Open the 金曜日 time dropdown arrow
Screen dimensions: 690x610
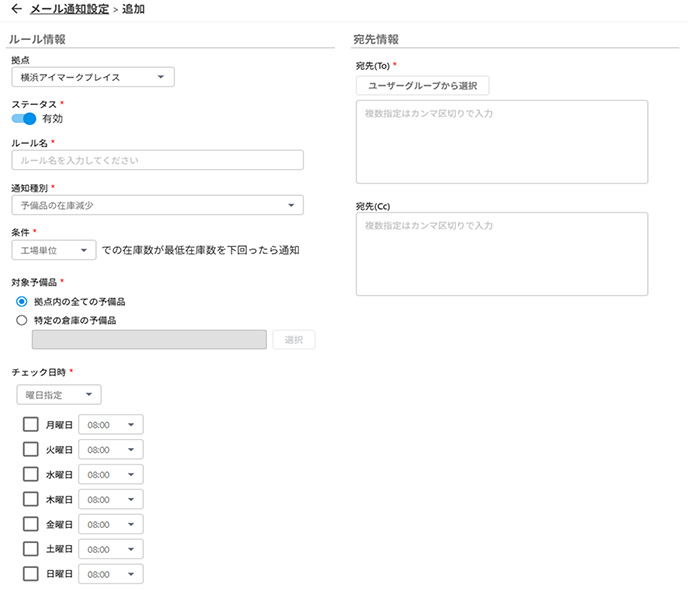point(131,525)
